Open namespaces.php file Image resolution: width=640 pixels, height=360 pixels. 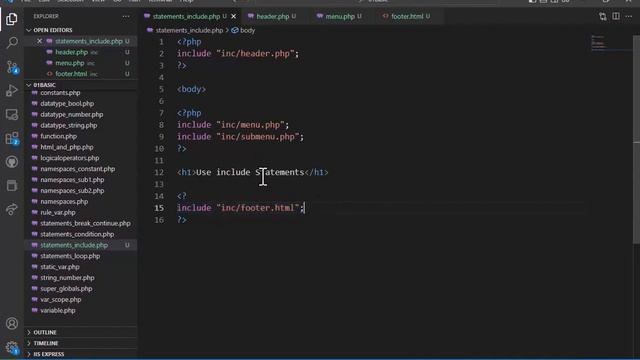tap(64, 202)
